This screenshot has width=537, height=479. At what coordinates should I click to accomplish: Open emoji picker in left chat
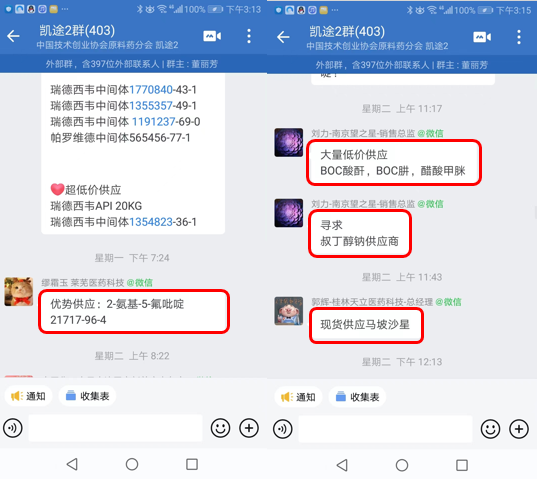(220, 428)
